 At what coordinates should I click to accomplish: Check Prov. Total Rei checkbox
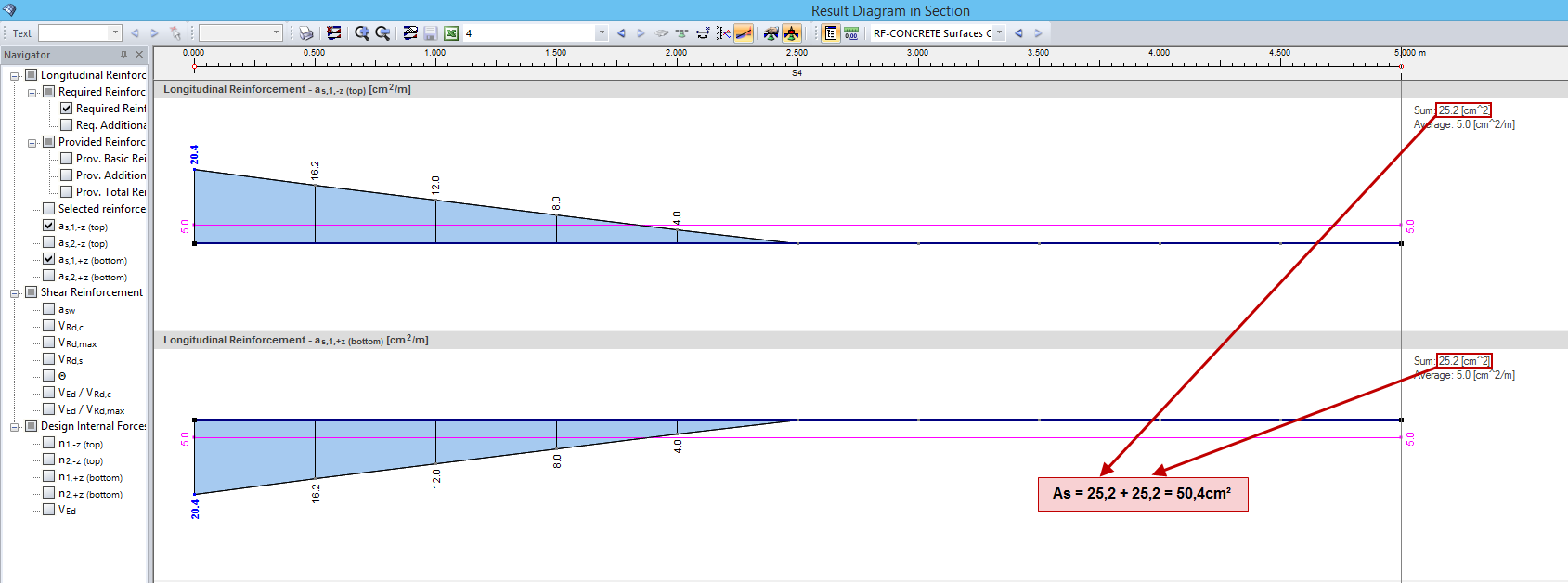pos(67,192)
